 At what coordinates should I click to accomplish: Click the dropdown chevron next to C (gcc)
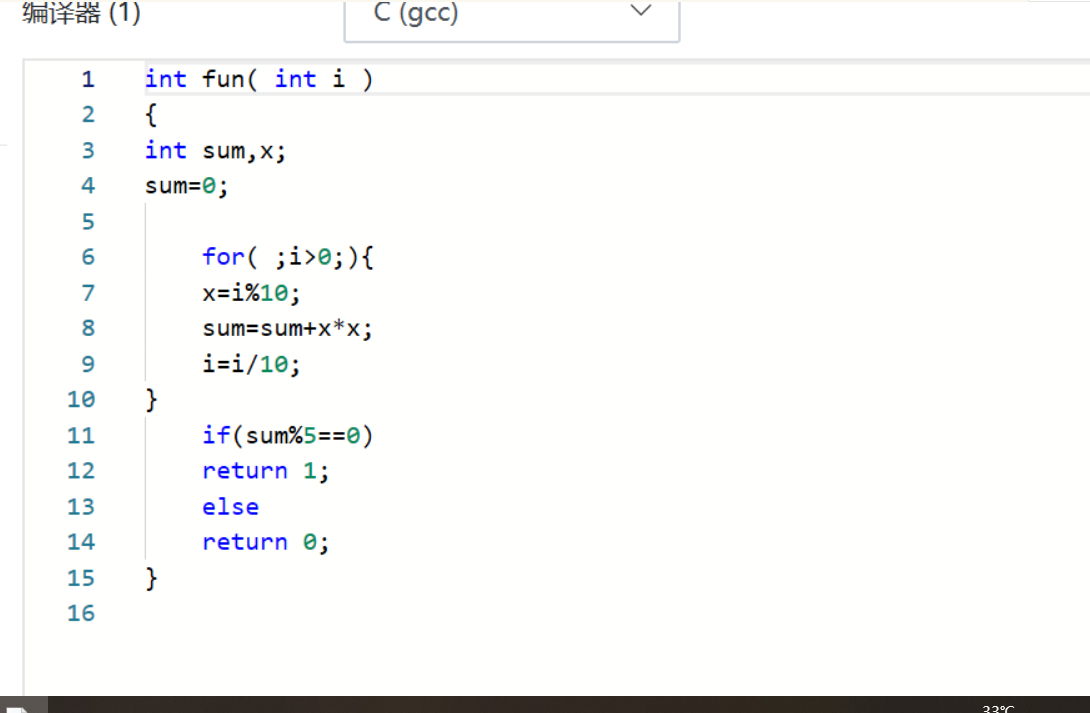[640, 10]
